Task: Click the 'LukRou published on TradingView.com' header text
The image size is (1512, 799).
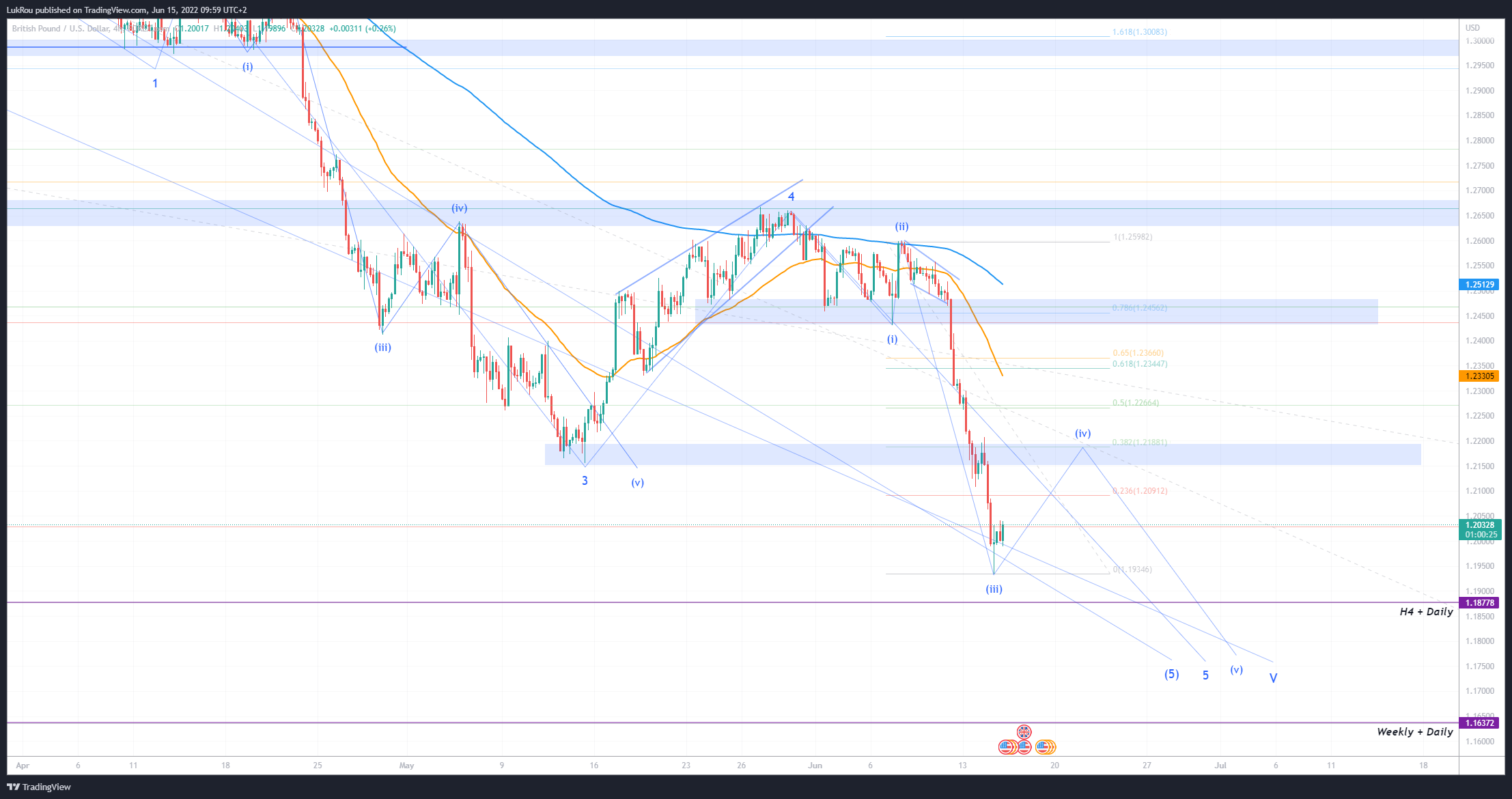Action: coord(127,10)
